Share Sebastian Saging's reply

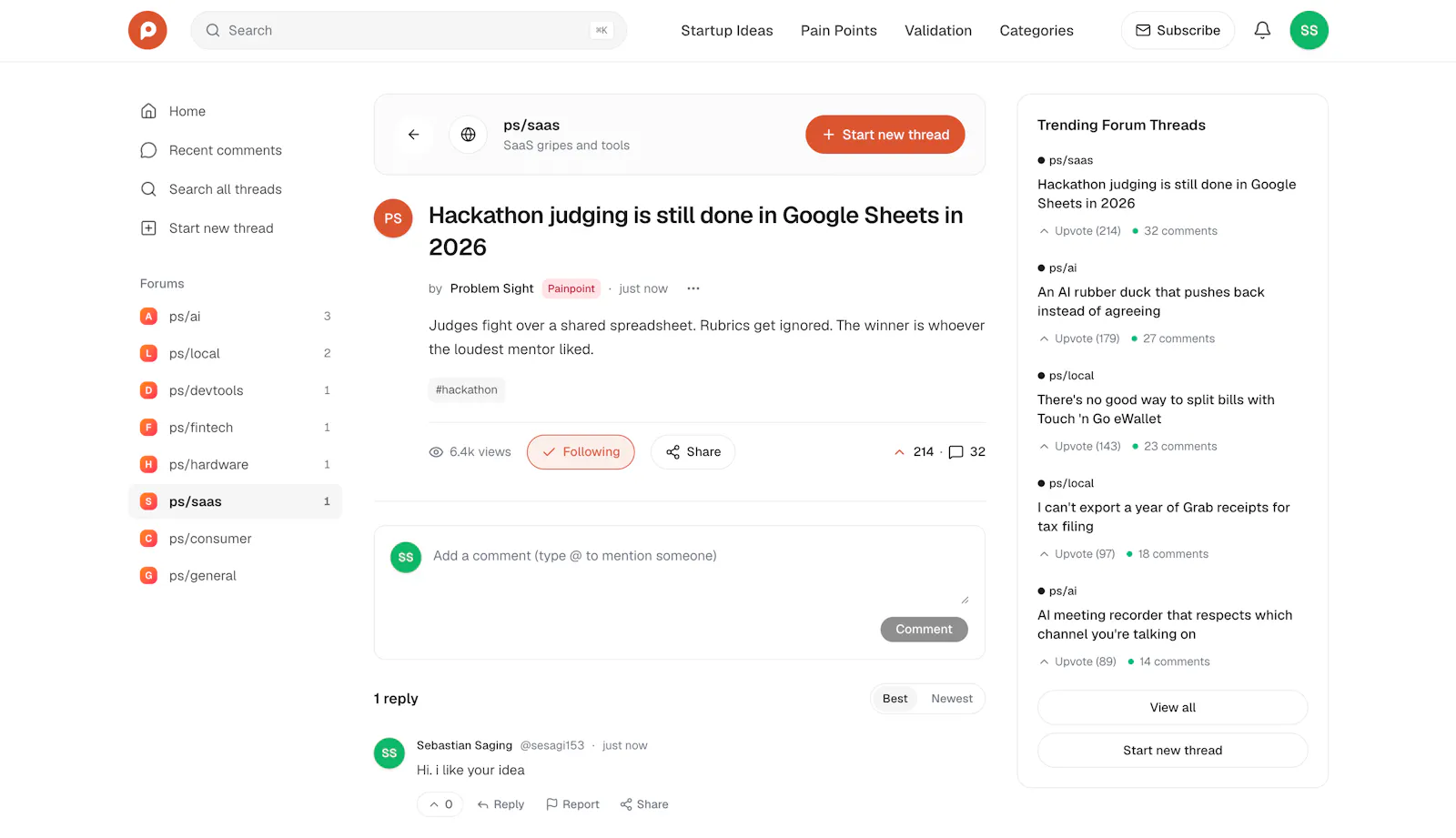coord(644,804)
